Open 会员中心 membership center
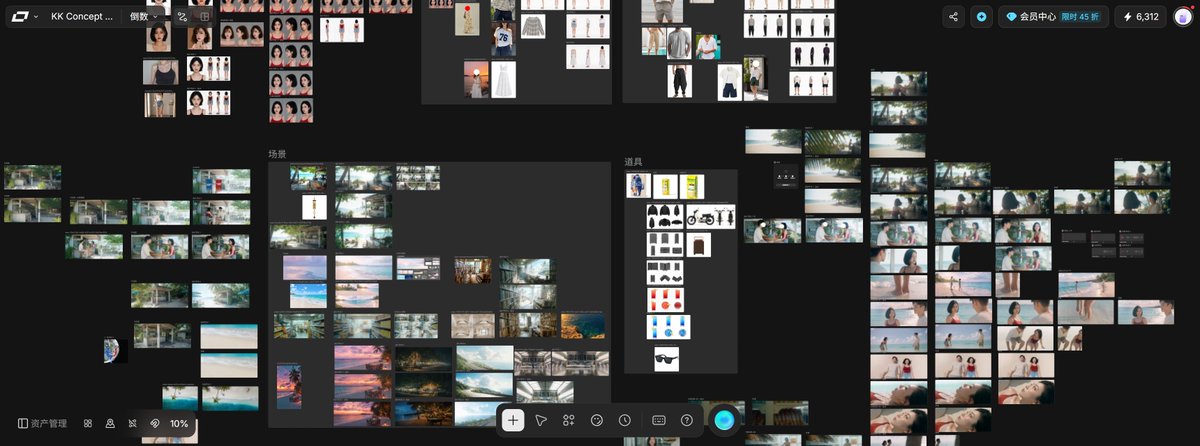The width and height of the screenshot is (1200, 446). tap(1052, 16)
